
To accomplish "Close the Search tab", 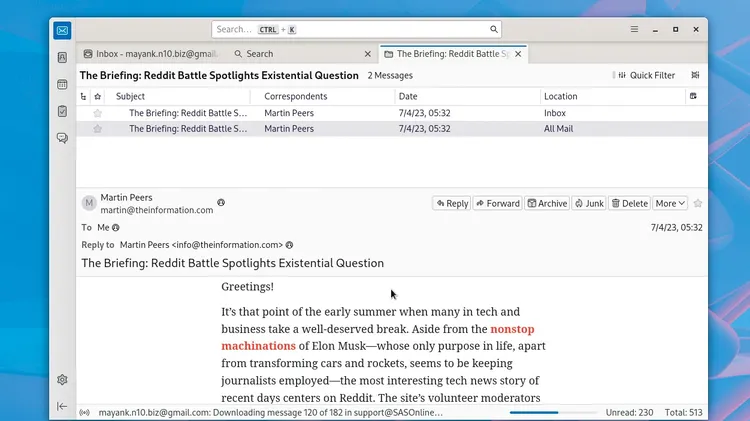I will click(368, 54).
